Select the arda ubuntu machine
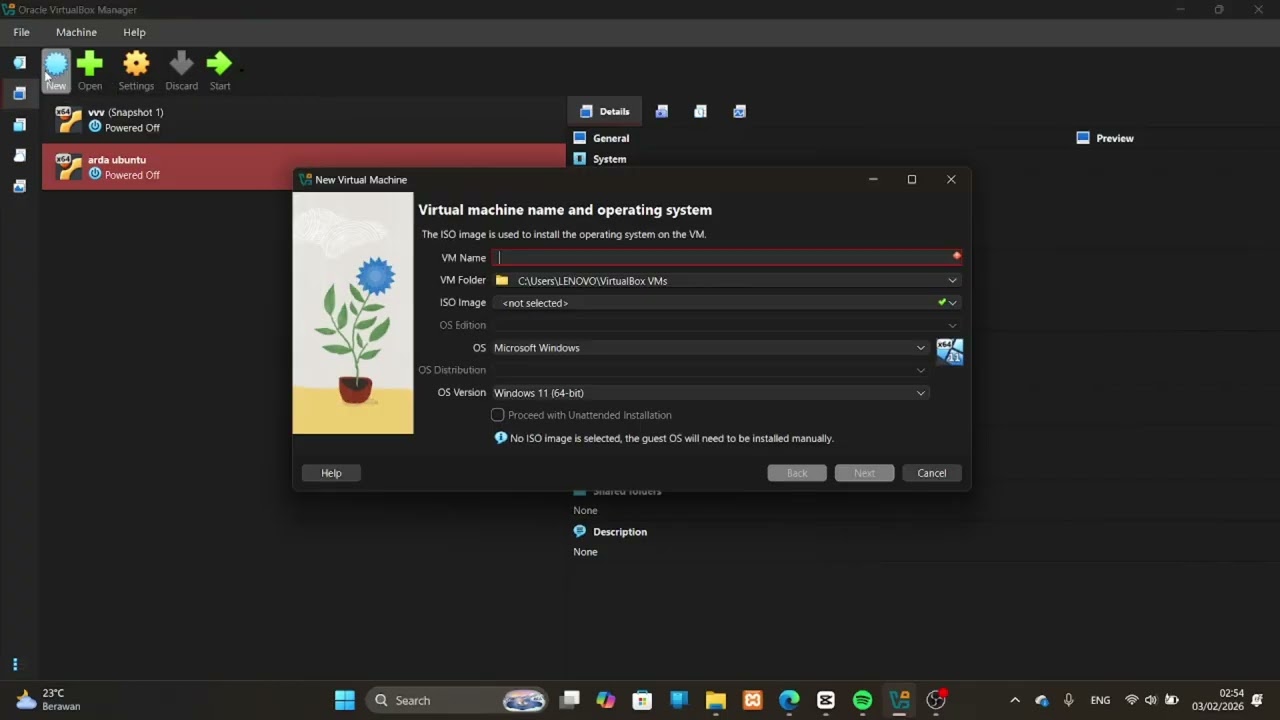 [x=304, y=166]
